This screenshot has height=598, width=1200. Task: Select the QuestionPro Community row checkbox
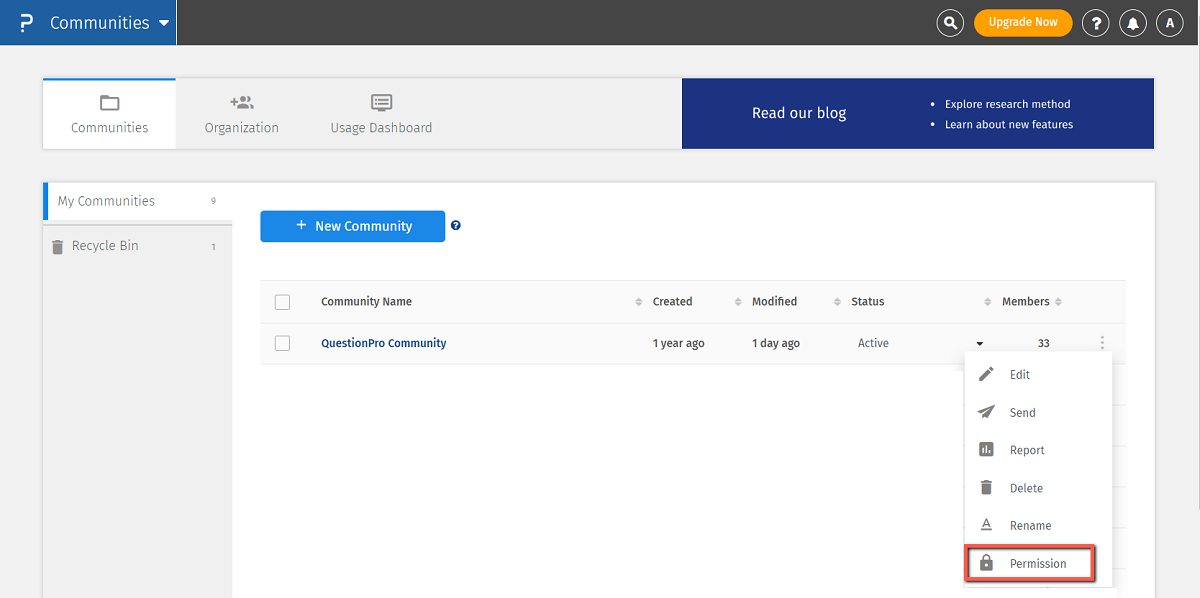tap(282, 343)
